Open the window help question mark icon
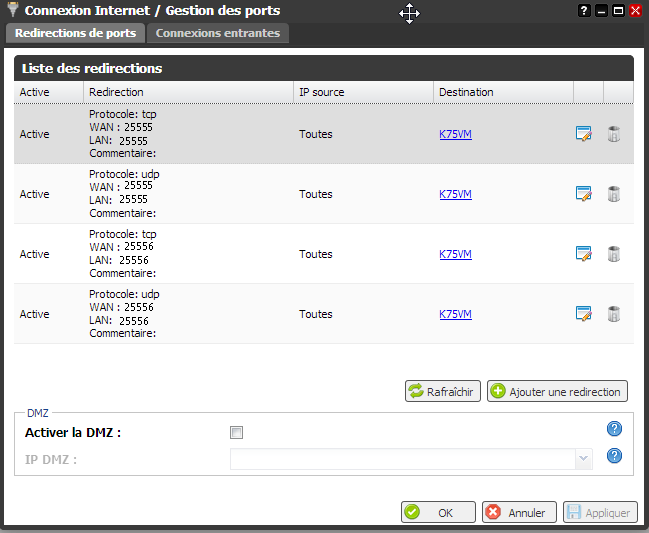The height and width of the screenshot is (533, 649). pos(584,11)
